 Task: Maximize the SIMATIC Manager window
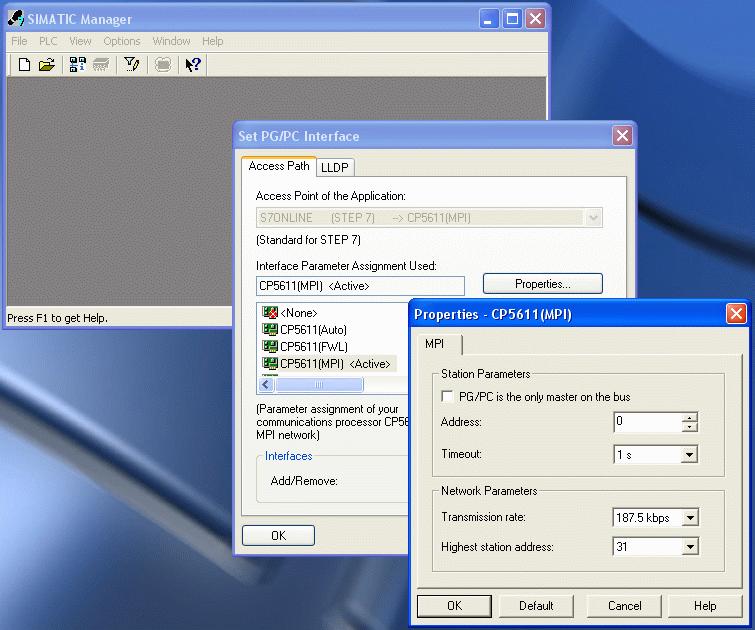(x=512, y=19)
